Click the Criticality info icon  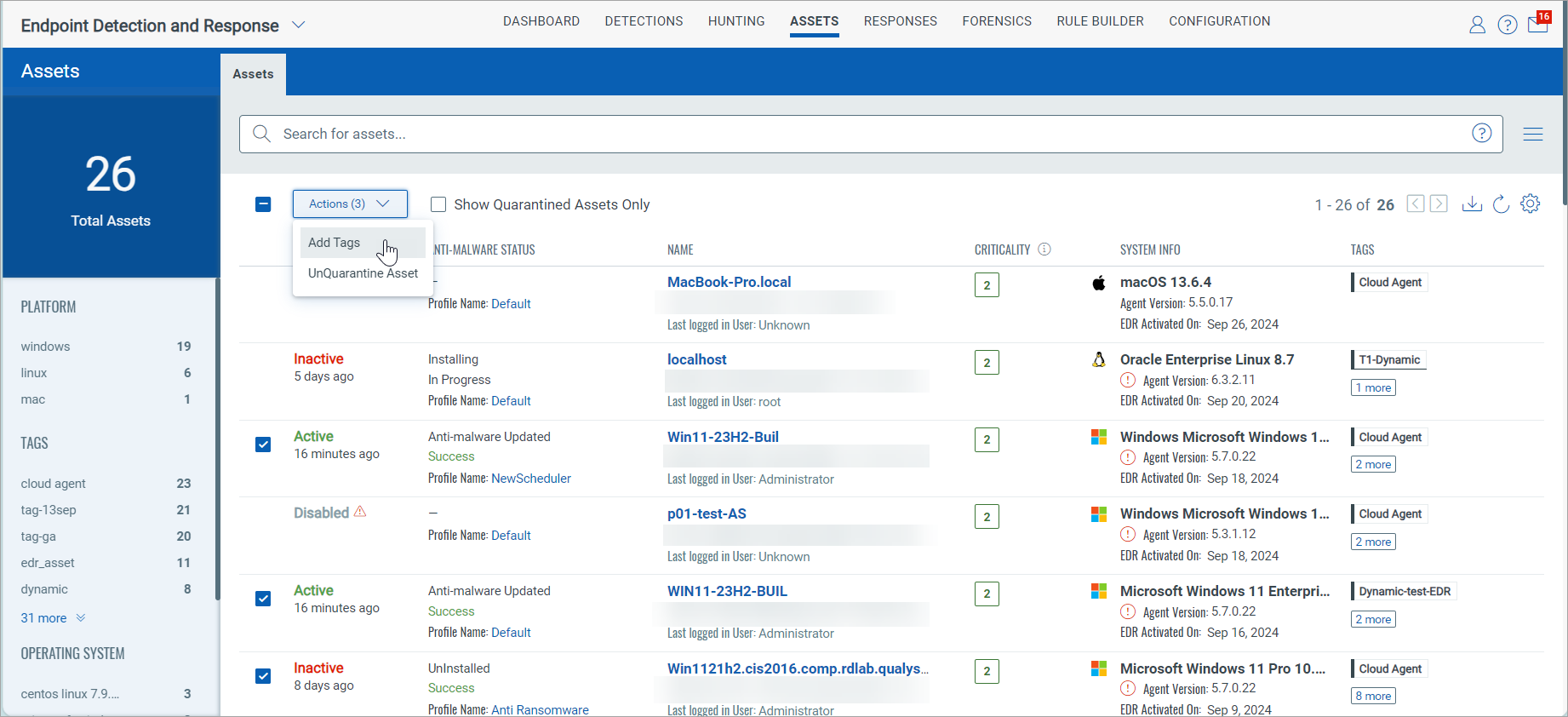pyautogui.click(x=1044, y=250)
